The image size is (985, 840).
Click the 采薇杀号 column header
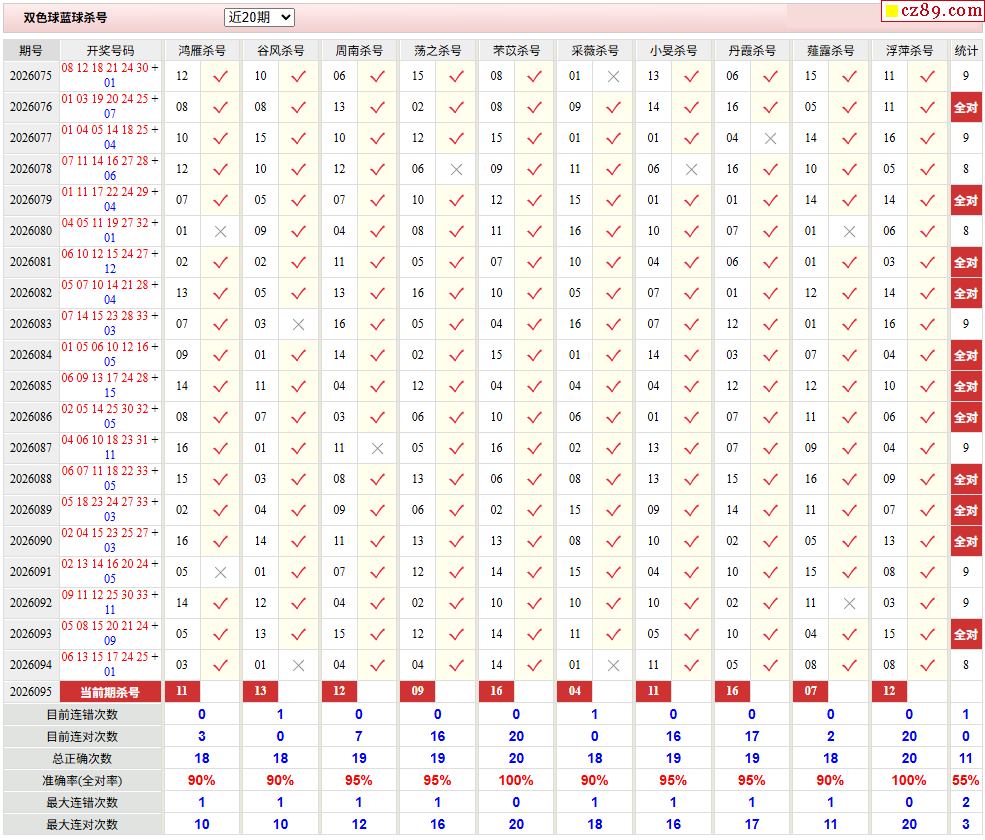click(x=594, y=50)
